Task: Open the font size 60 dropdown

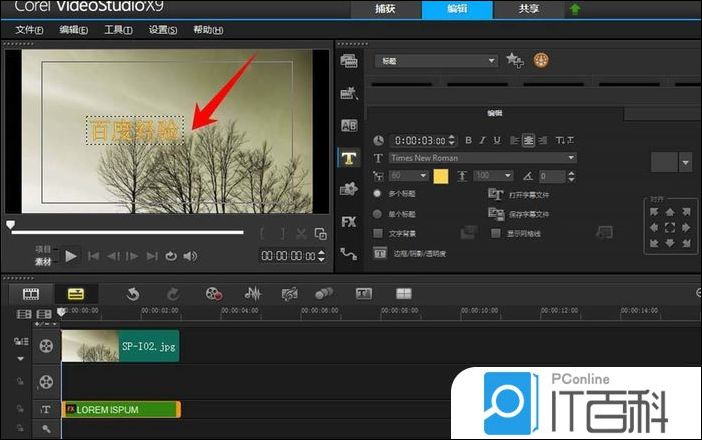Action: (x=424, y=176)
